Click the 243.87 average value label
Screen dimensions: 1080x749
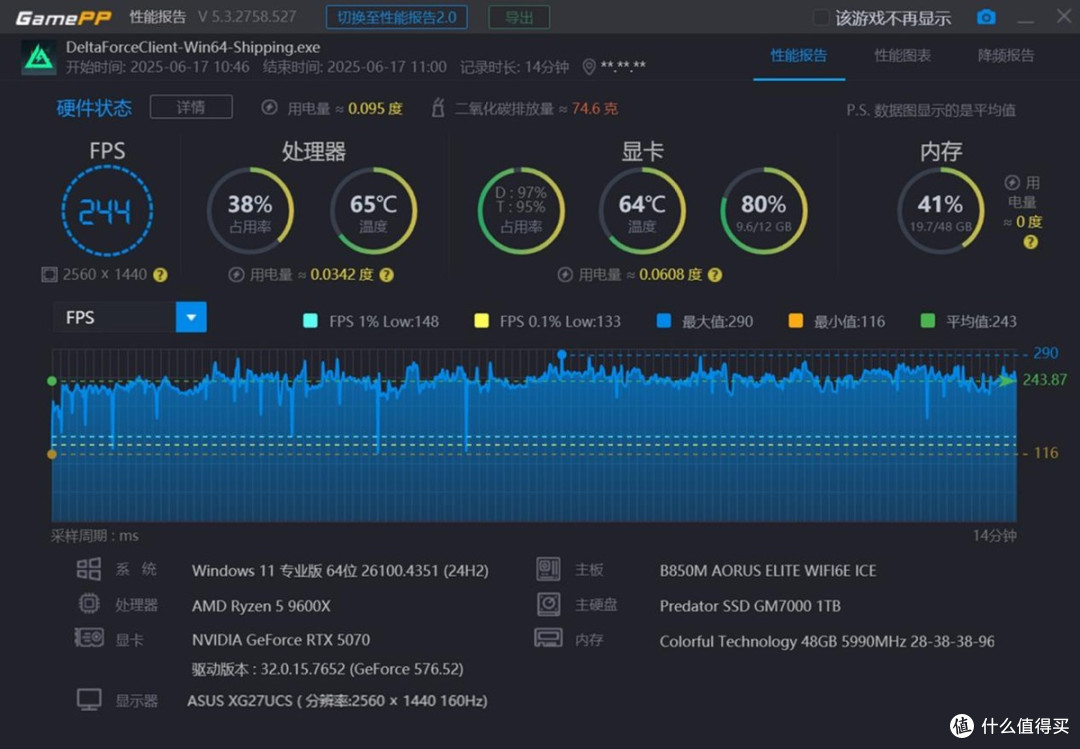click(x=1044, y=380)
